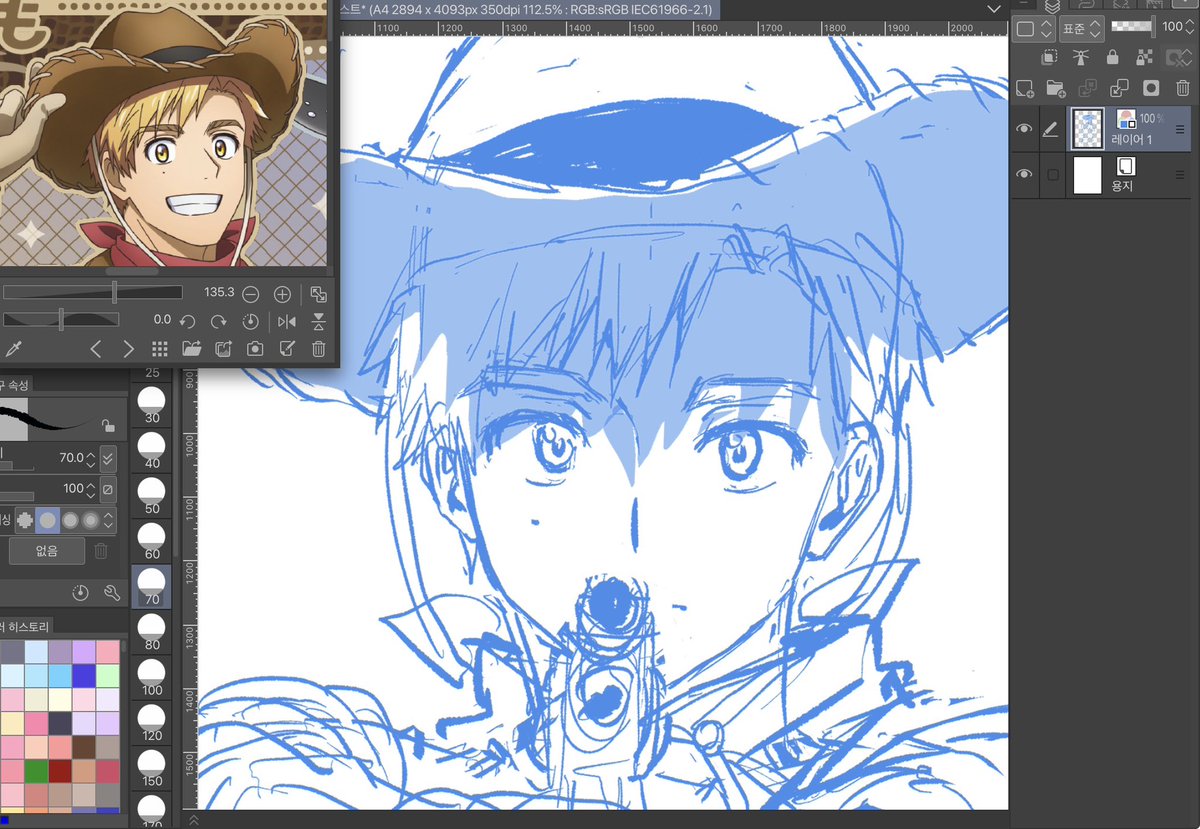The height and width of the screenshot is (829, 1200).
Task: Zoom out the sub view image
Action: (251, 294)
